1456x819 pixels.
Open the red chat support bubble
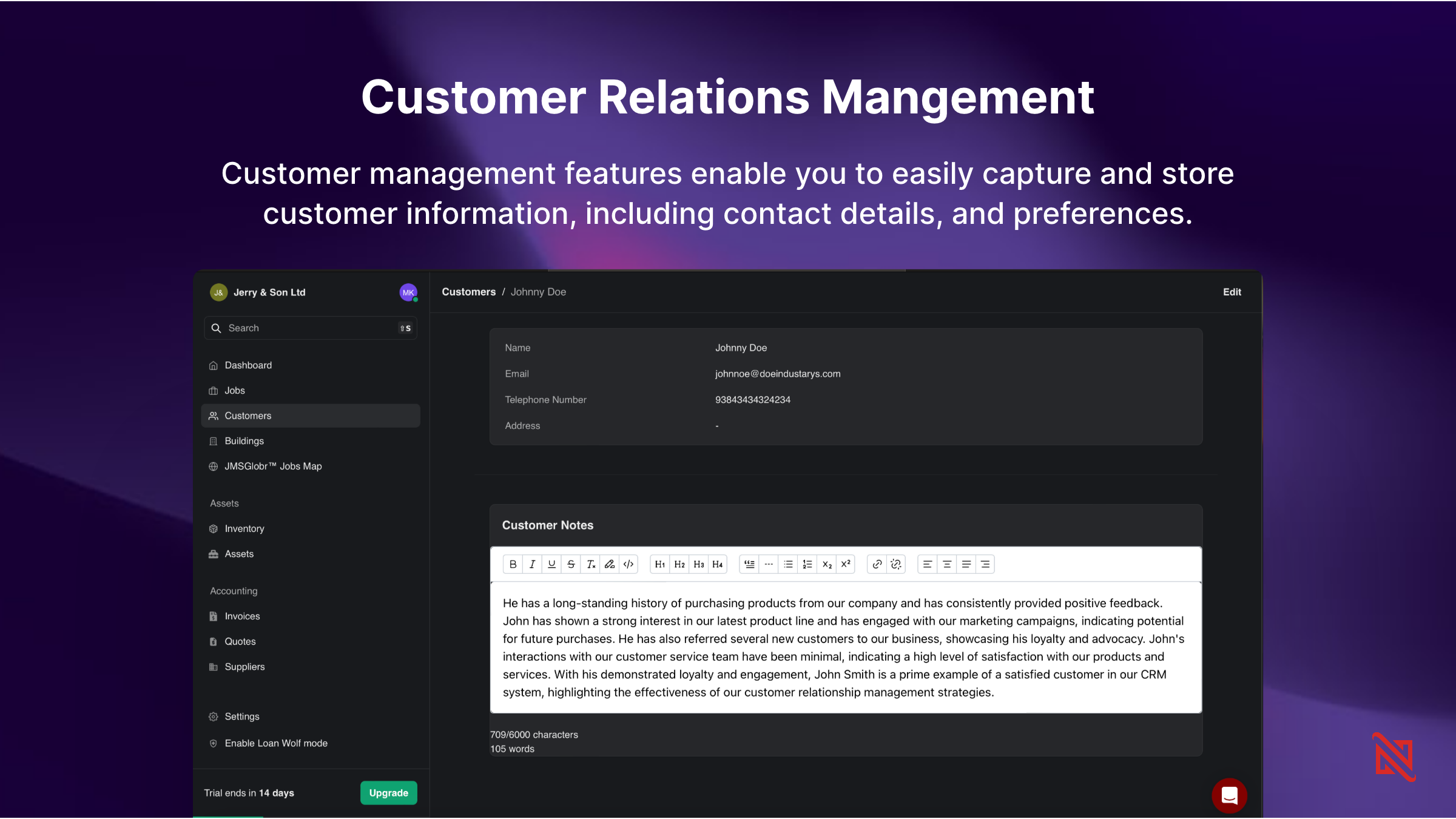pyautogui.click(x=1229, y=795)
